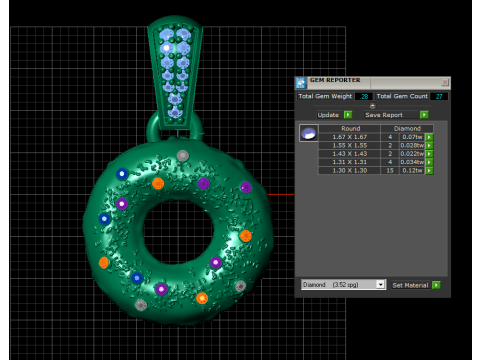Click the Total Gem Count value 27
The height and width of the screenshot is (360, 480).
click(x=439, y=96)
